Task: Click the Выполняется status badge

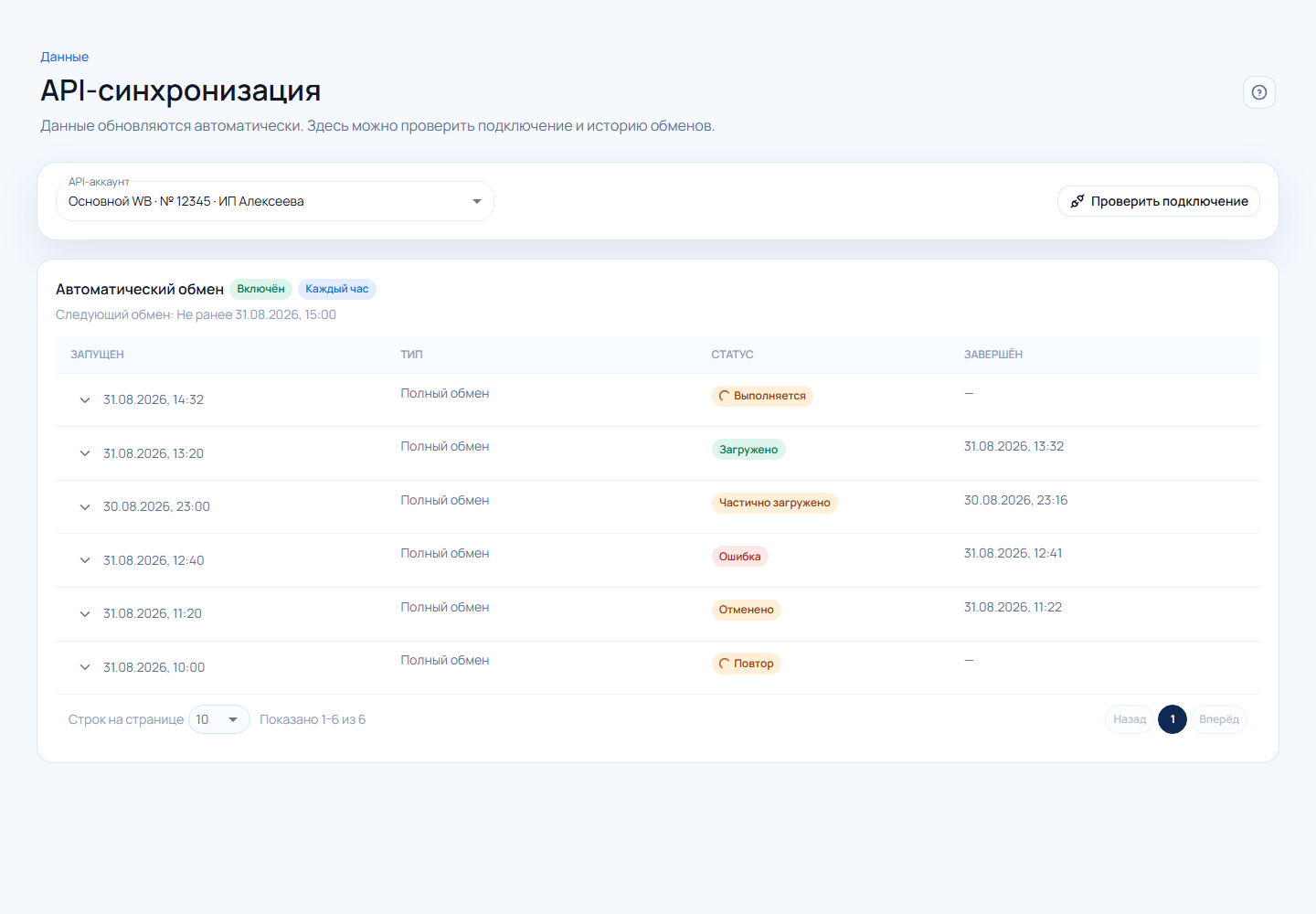Action: click(x=762, y=396)
